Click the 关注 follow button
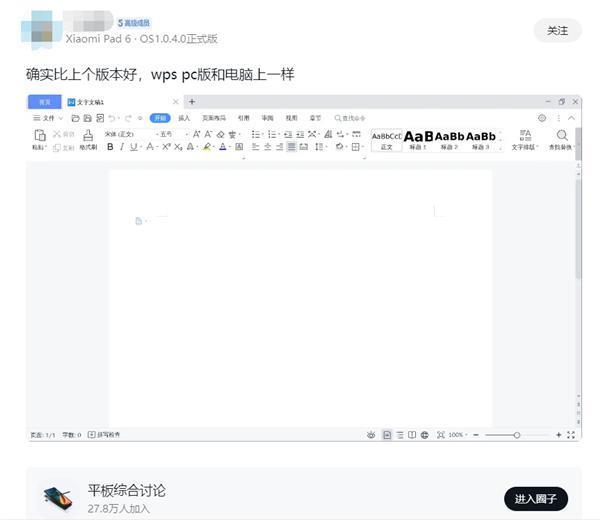The height and width of the screenshot is (522, 600). (558, 31)
